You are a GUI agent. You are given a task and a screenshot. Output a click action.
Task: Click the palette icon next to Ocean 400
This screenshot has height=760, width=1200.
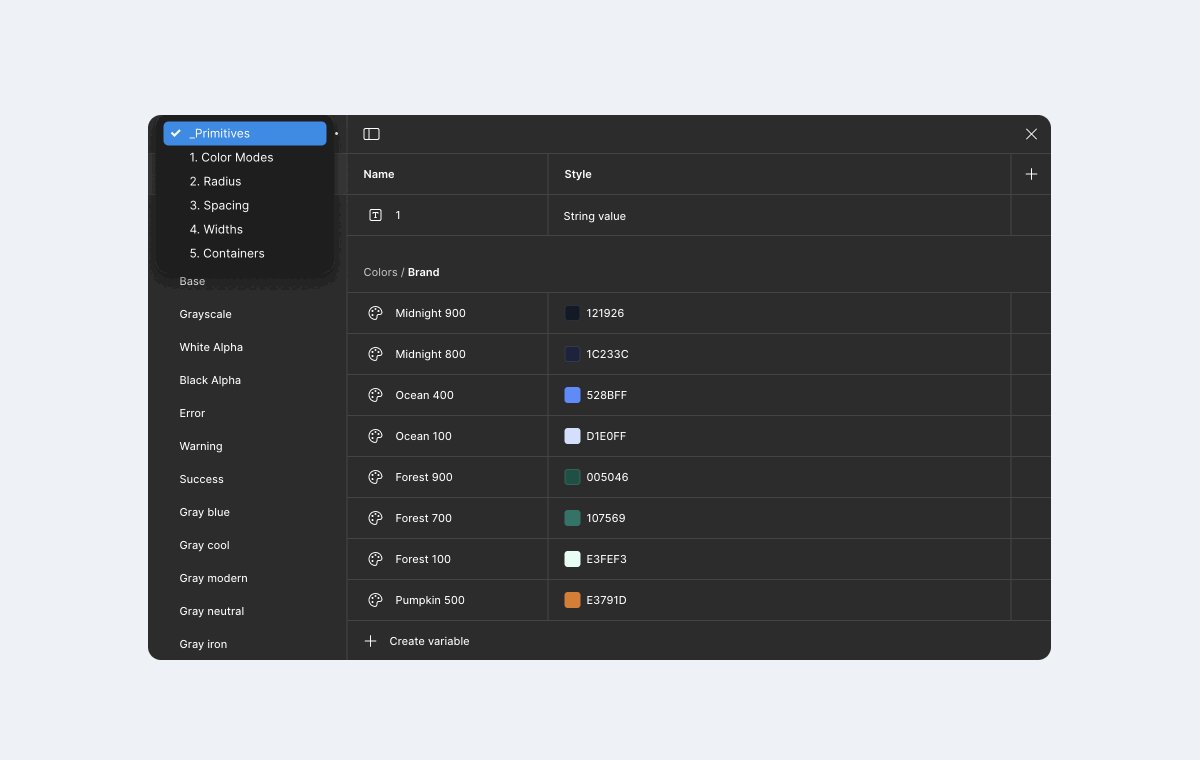point(375,395)
